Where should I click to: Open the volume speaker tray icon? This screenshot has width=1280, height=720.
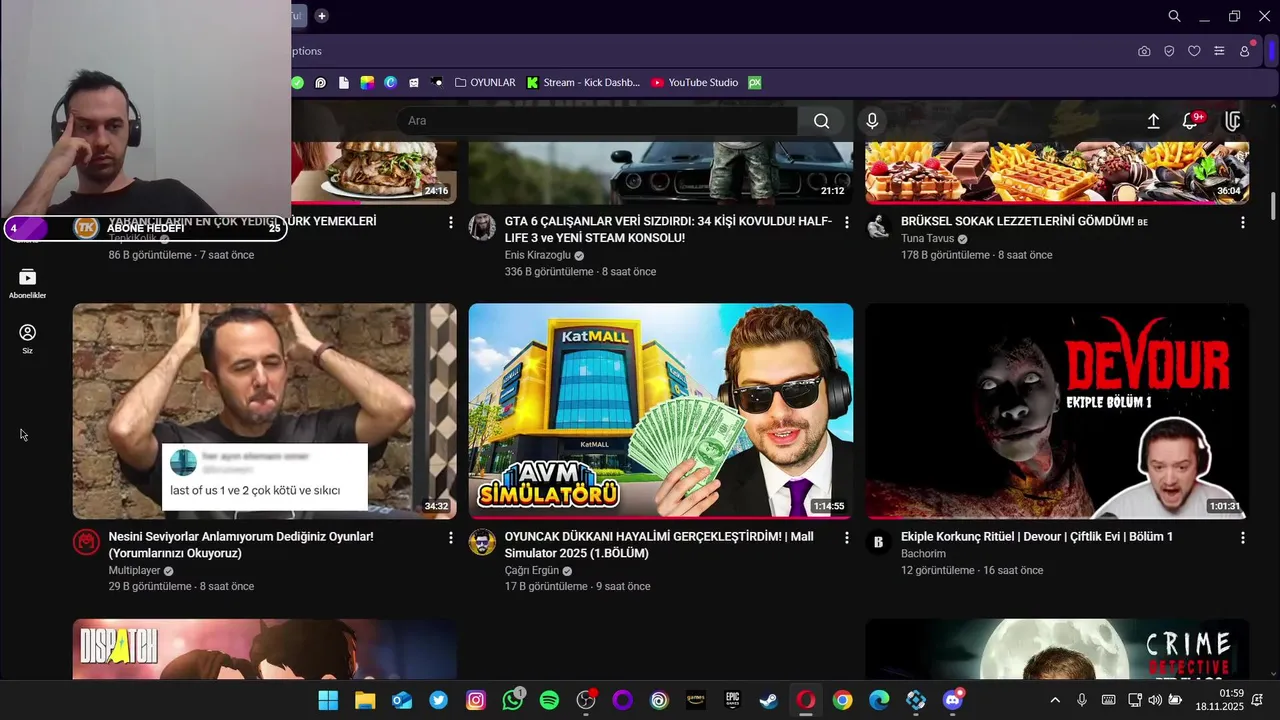pos(1155,700)
